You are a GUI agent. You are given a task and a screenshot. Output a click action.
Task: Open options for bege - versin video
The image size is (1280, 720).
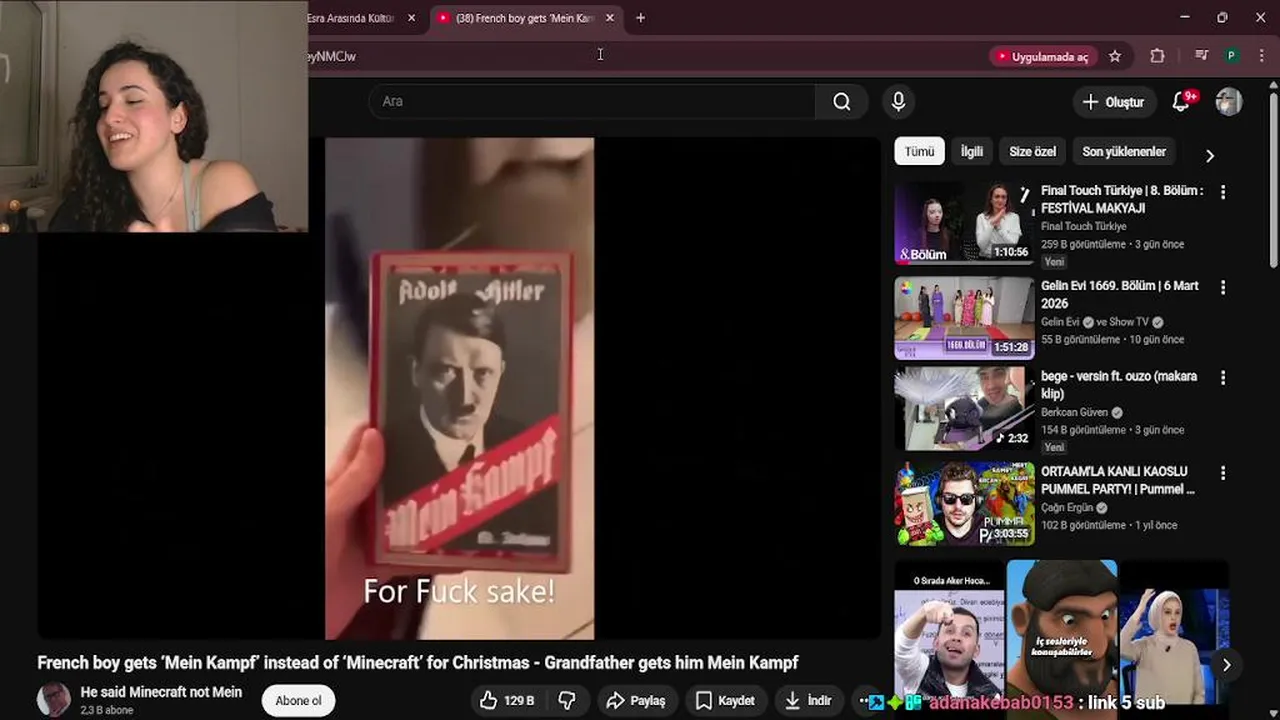pyautogui.click(x=1222, y=378)
